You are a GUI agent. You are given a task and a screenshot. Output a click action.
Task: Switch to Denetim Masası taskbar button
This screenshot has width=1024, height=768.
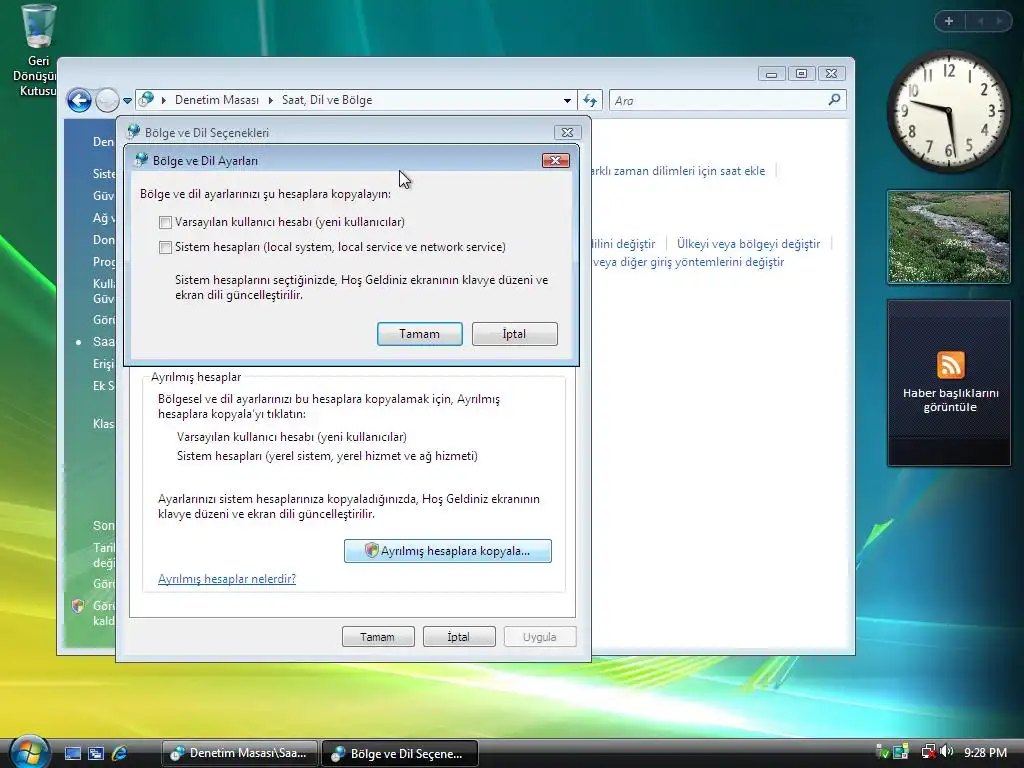239,753
